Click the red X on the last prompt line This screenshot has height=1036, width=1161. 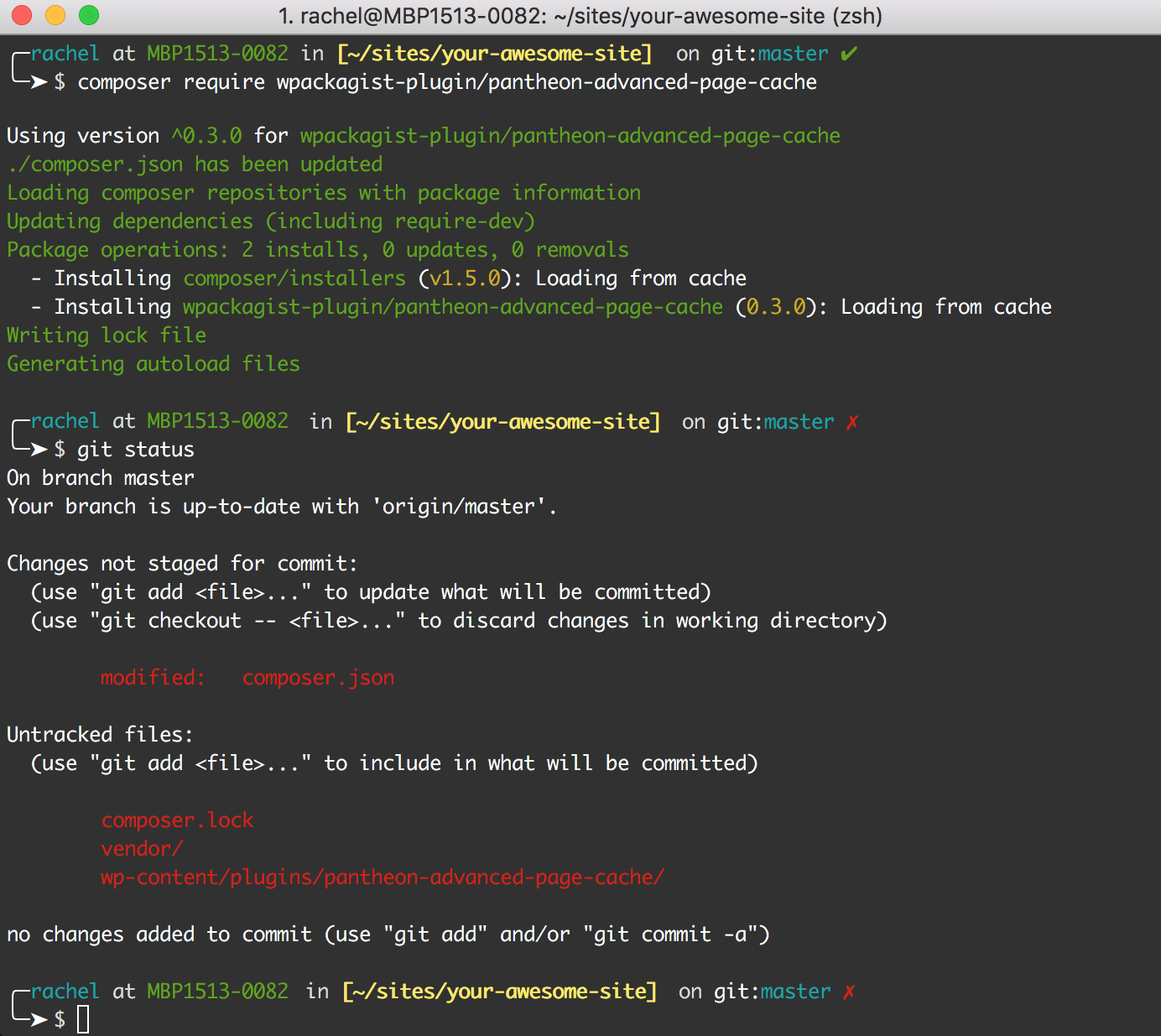(x=849, y=992)
